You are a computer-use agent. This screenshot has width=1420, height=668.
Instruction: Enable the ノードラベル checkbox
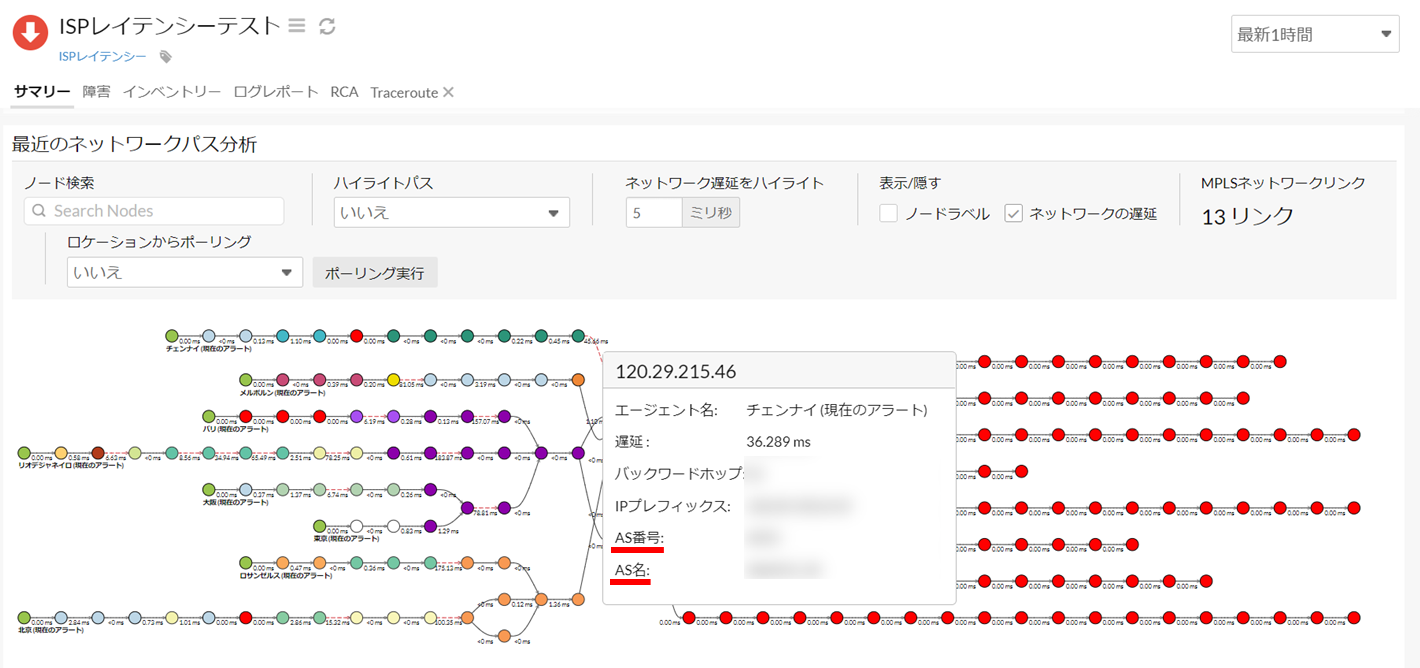[888, 213]
